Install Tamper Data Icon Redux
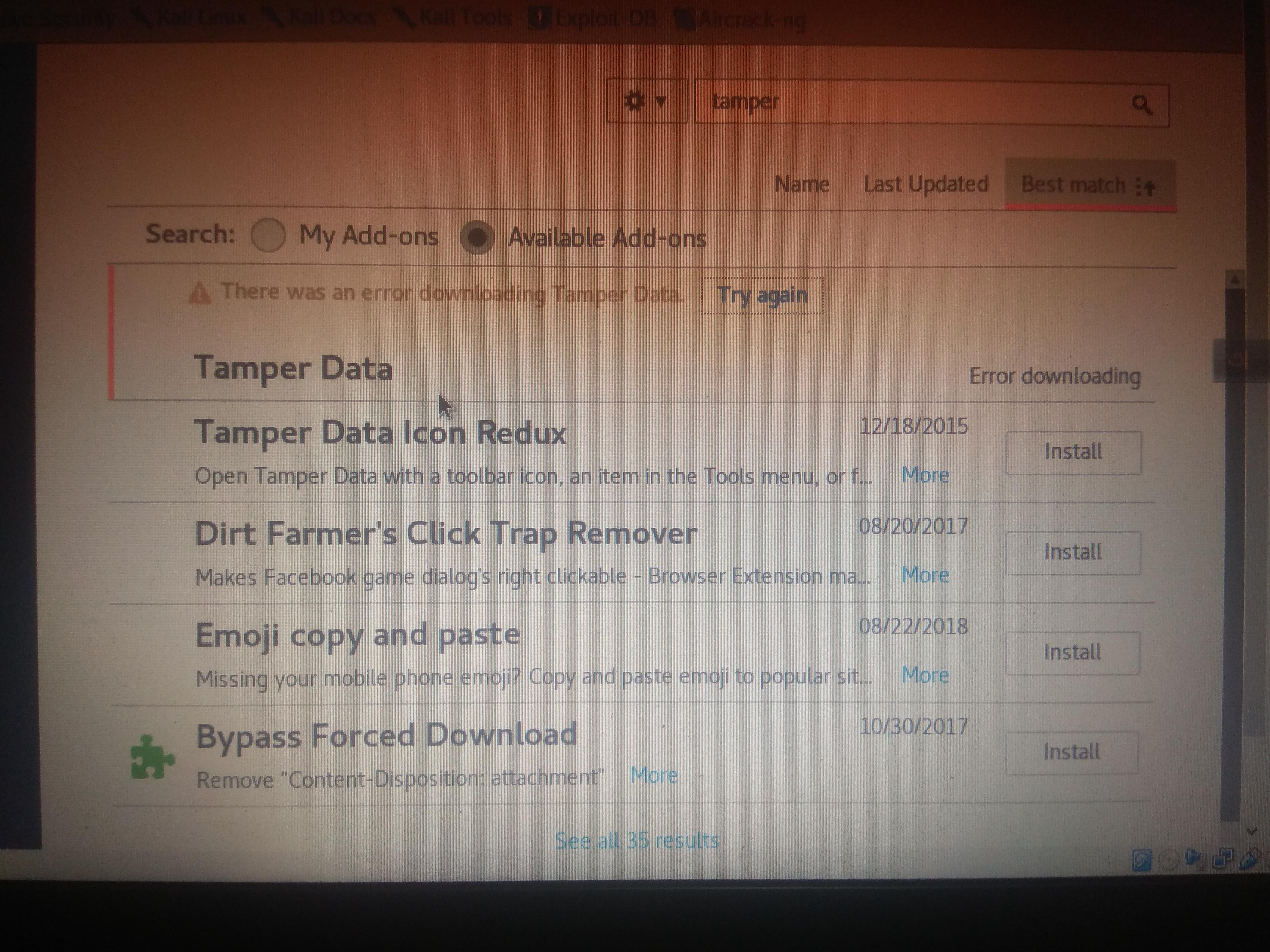Screen dimensions: 1270x952 tap(1072, 452)
